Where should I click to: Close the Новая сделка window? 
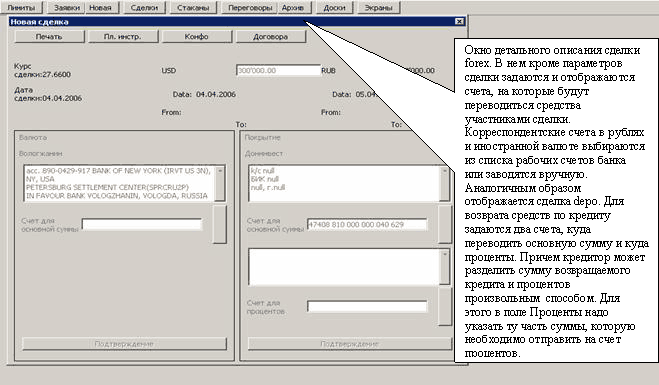coord(459,21)
